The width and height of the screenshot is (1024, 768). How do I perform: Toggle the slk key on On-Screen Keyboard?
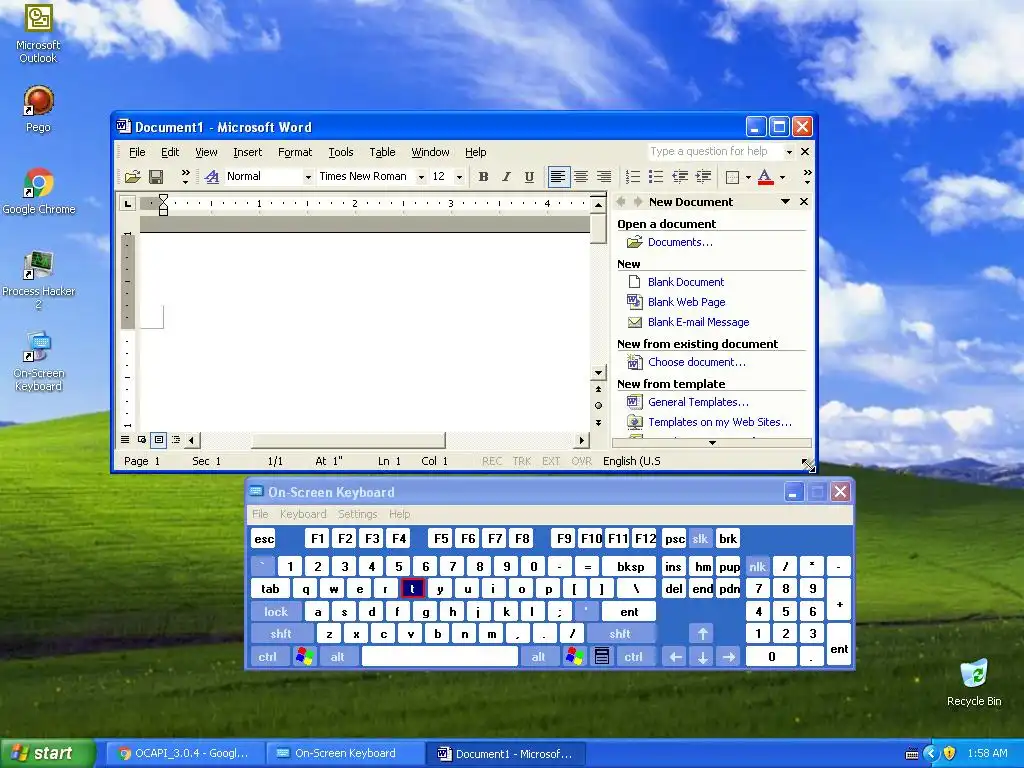click(x=700, y=539)
